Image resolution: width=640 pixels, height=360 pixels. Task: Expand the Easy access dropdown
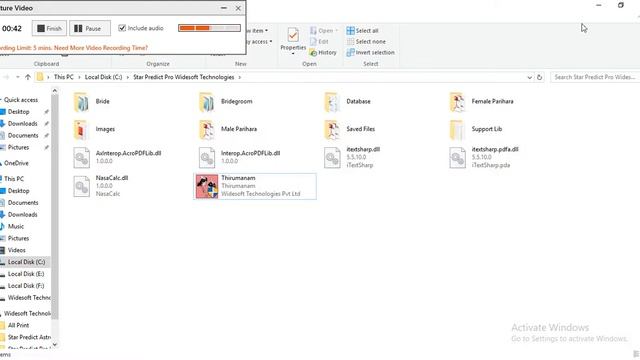point(271,42)
